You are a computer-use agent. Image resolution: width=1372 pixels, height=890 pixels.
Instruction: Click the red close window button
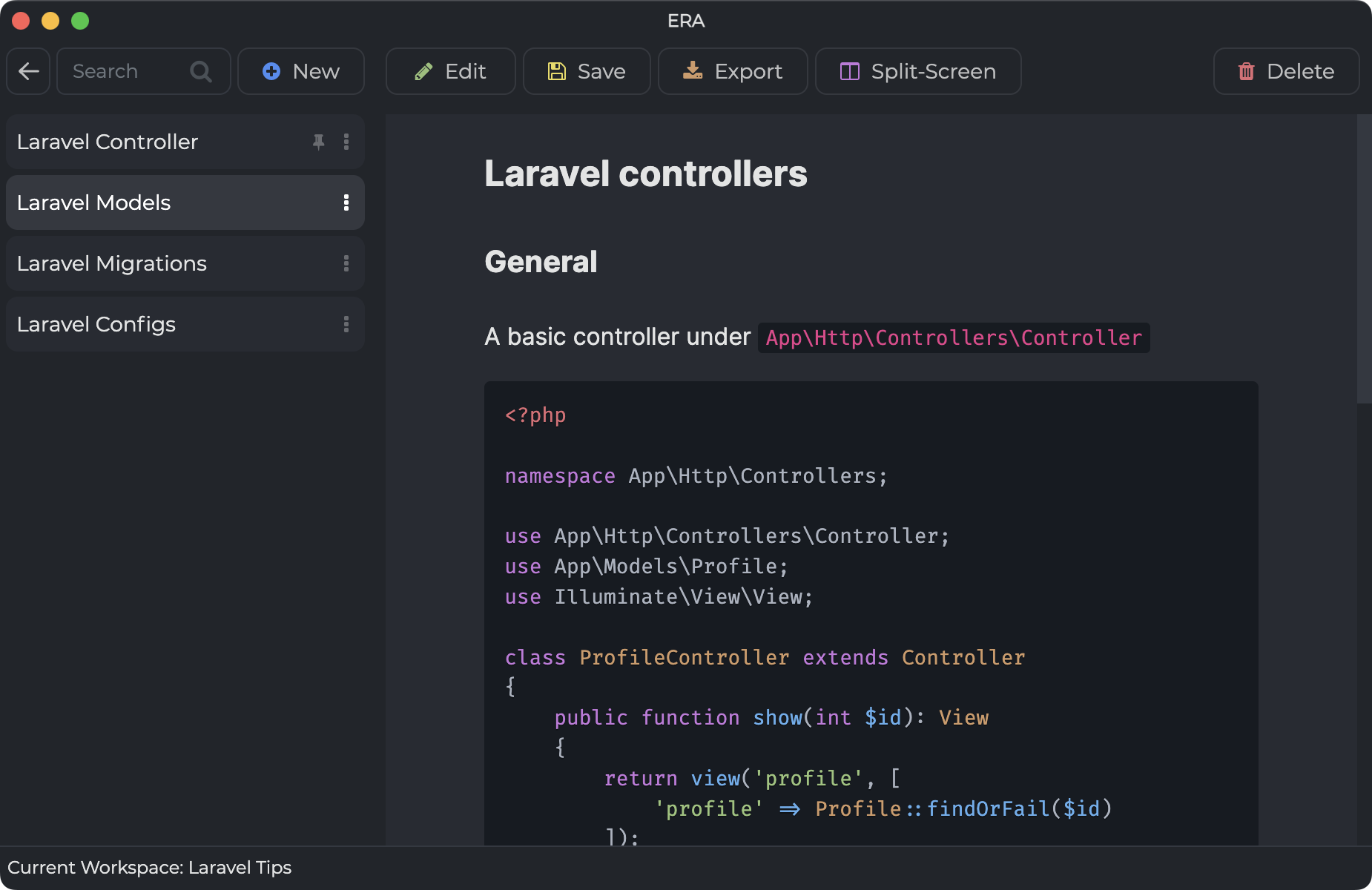pyautogui.click(x=21, y=21)
